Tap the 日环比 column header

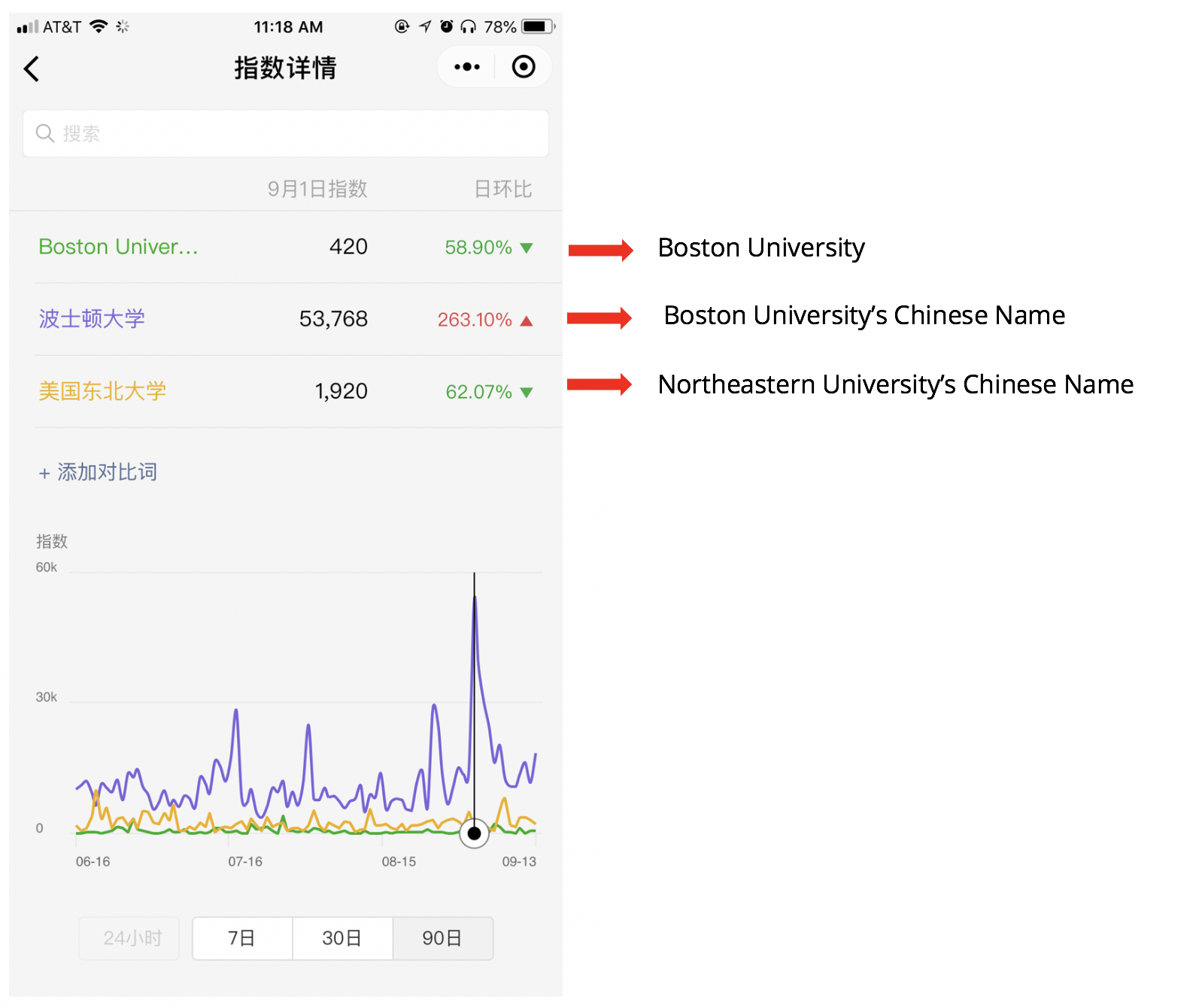click(x=502, y=189)
